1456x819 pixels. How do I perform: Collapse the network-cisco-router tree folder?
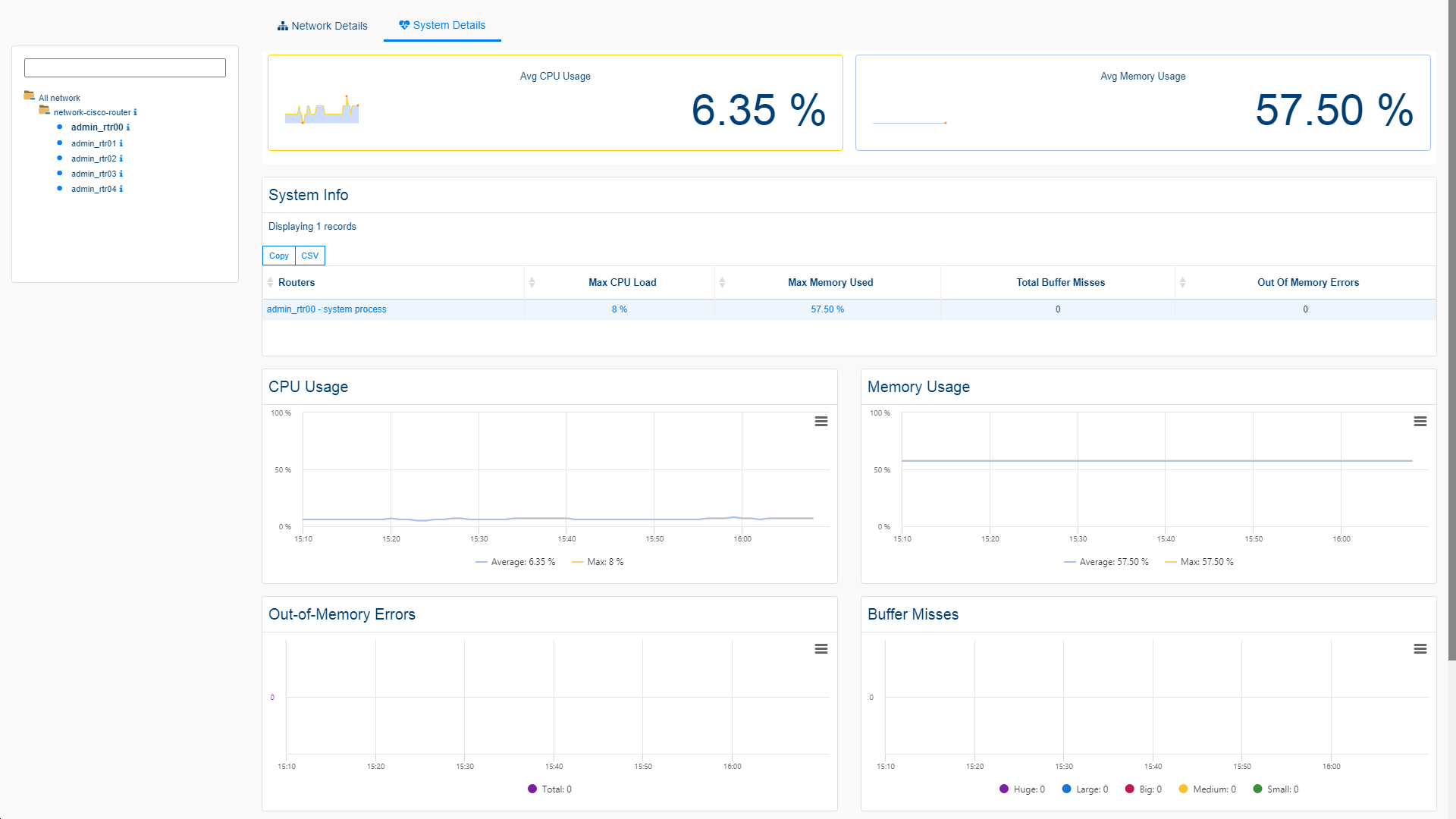click(x=44, y=111)
